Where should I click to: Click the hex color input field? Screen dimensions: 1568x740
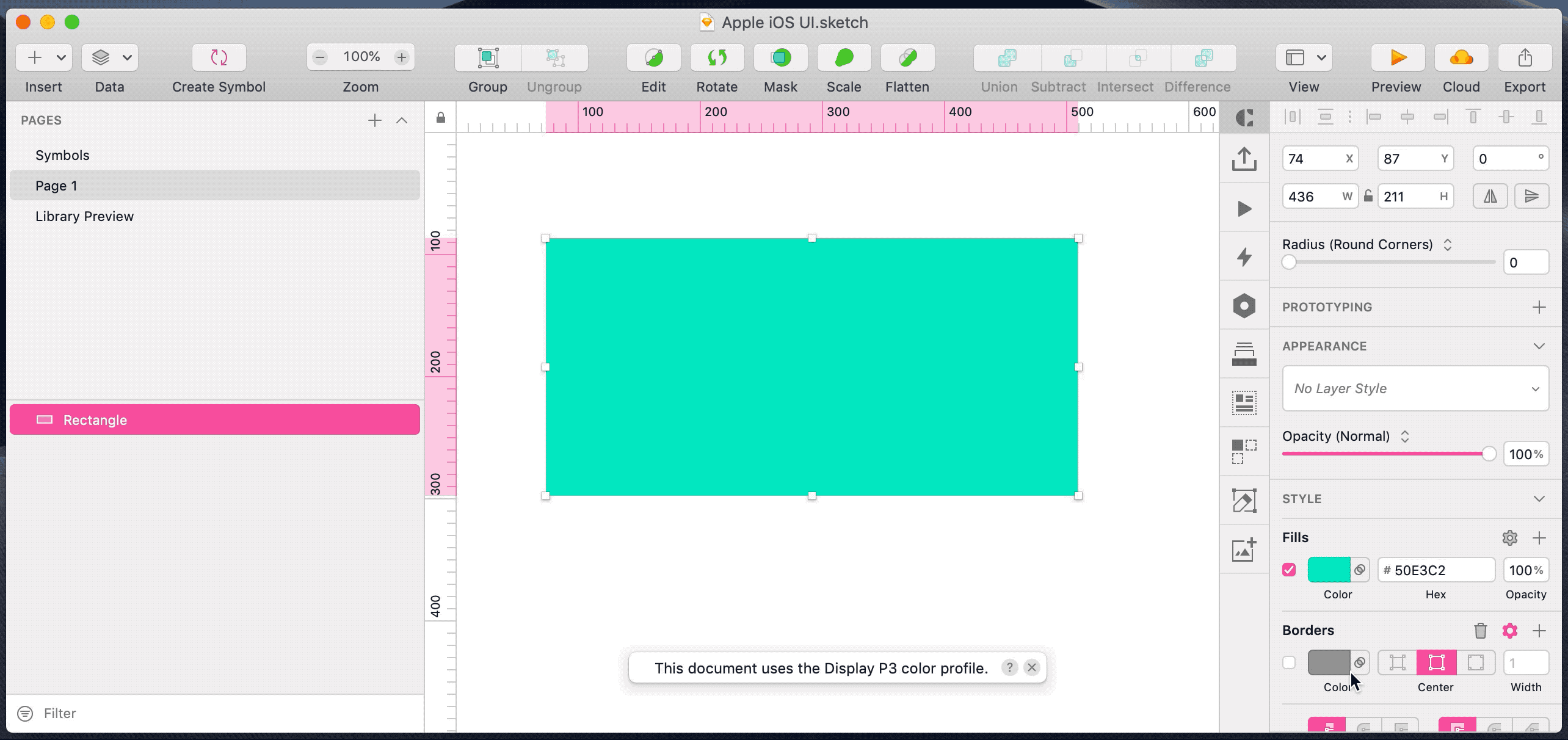point(1437,570)
